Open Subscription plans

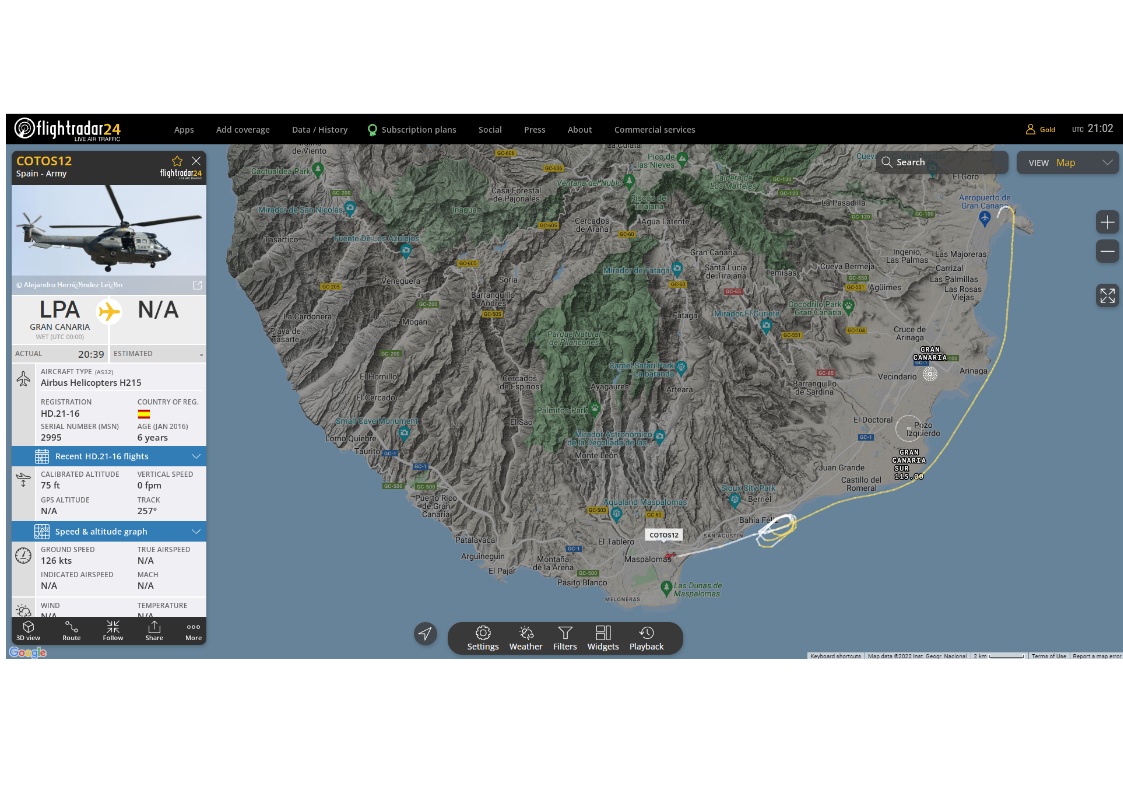[x=412, y=130]
